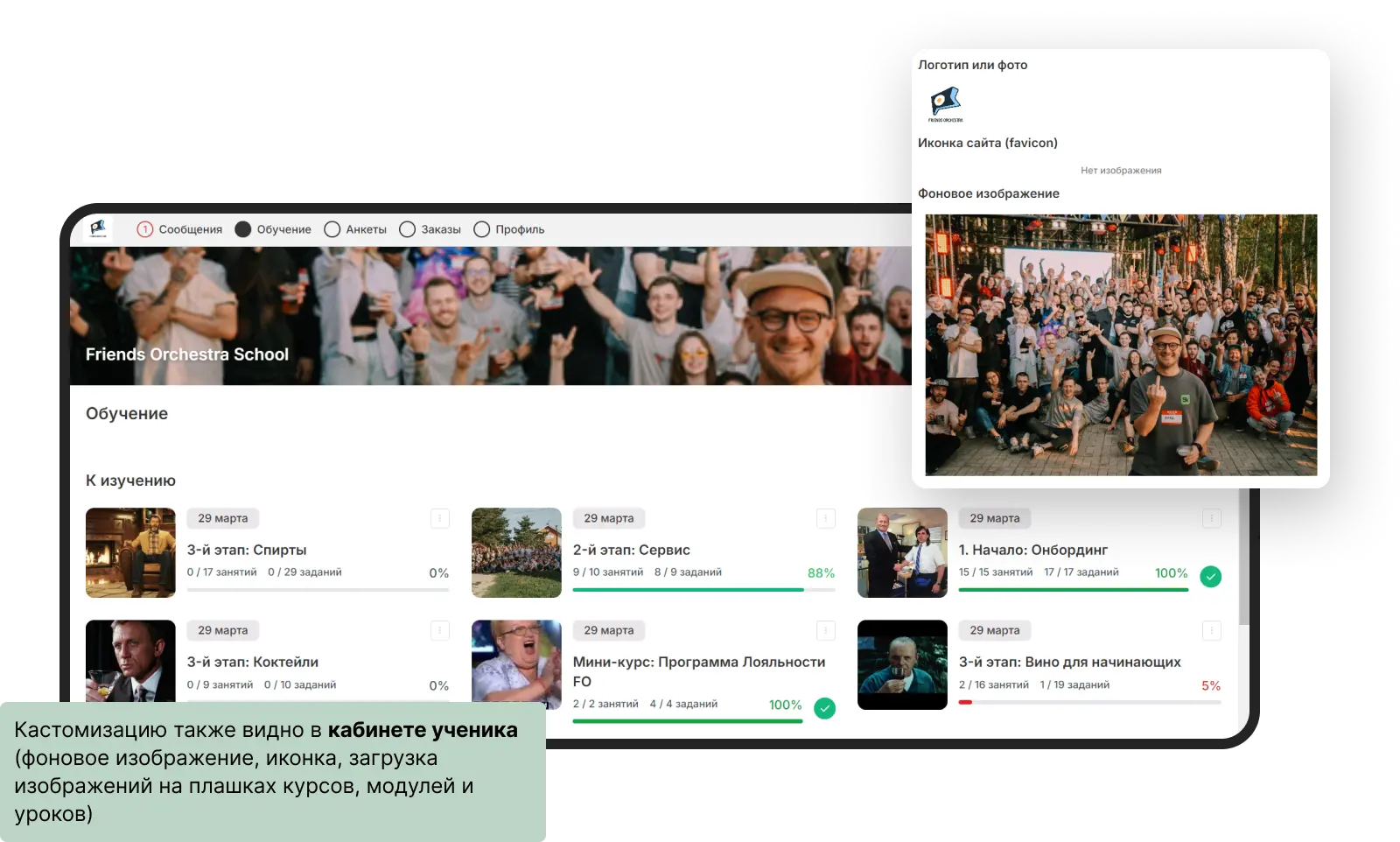Click the Friends Orchestra logo in navbar
The height and width of the screenshot is (842, 1400).
98,229
